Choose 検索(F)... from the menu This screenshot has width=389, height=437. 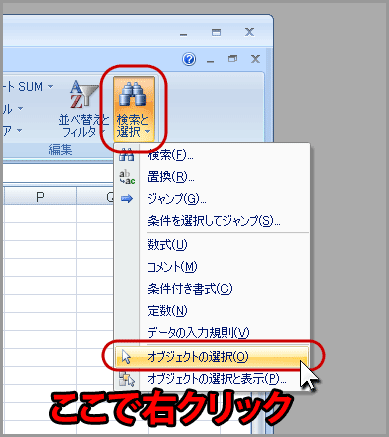click(x=211, y=155)
